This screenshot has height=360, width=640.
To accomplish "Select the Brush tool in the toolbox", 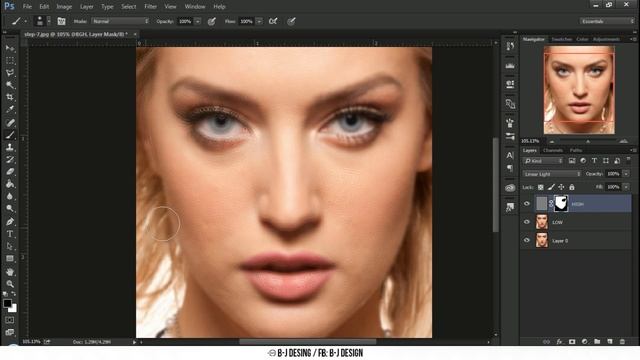I will point(10,135).
